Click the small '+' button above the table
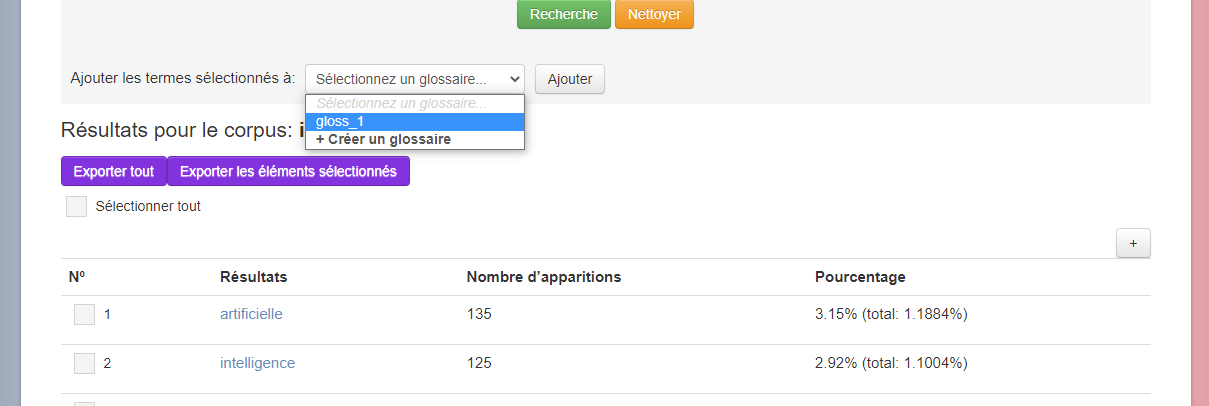Viewport: 1209px width, 406px height. point(1133,243)
